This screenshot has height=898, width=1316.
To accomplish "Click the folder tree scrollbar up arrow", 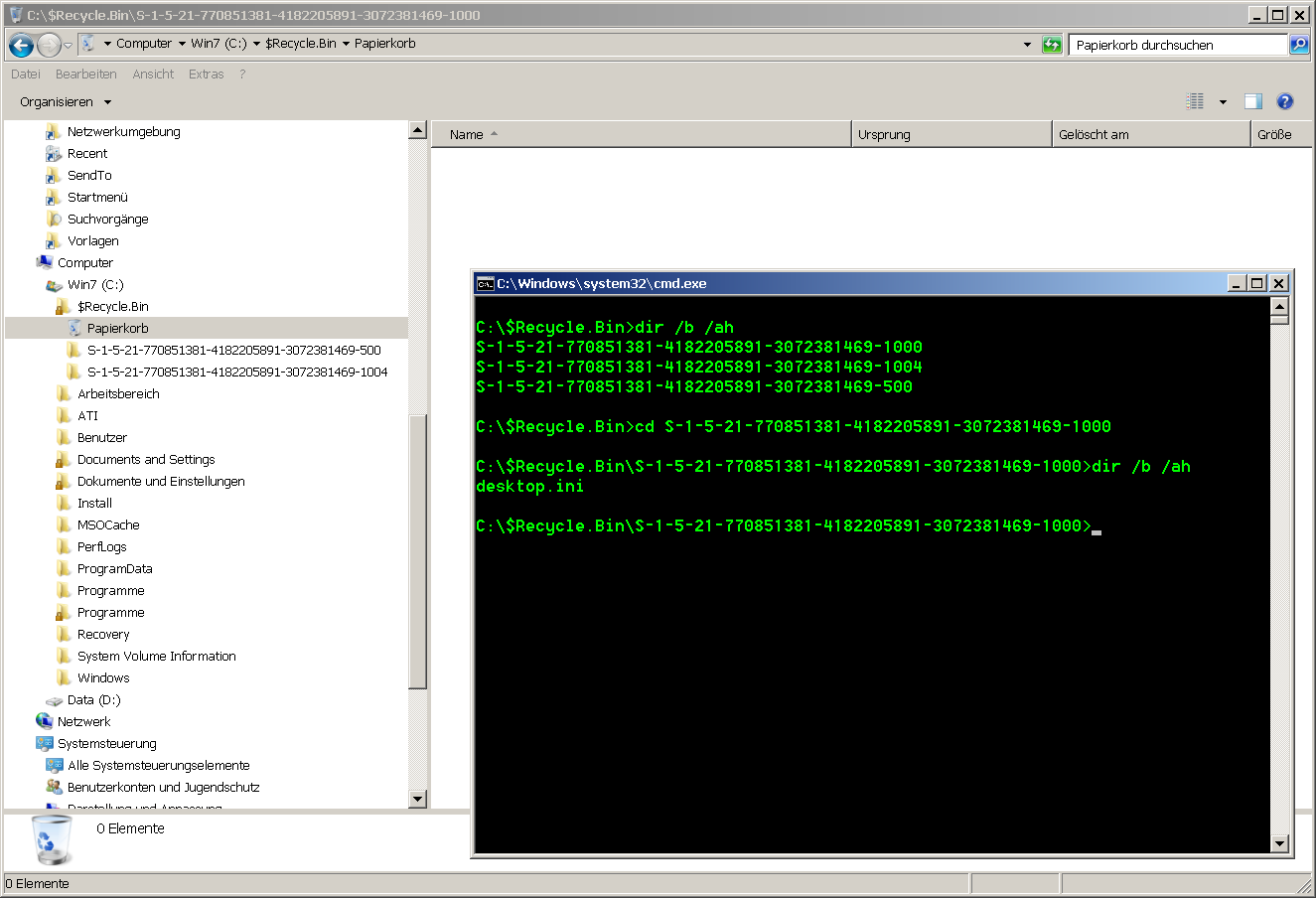I will (417, 130).
